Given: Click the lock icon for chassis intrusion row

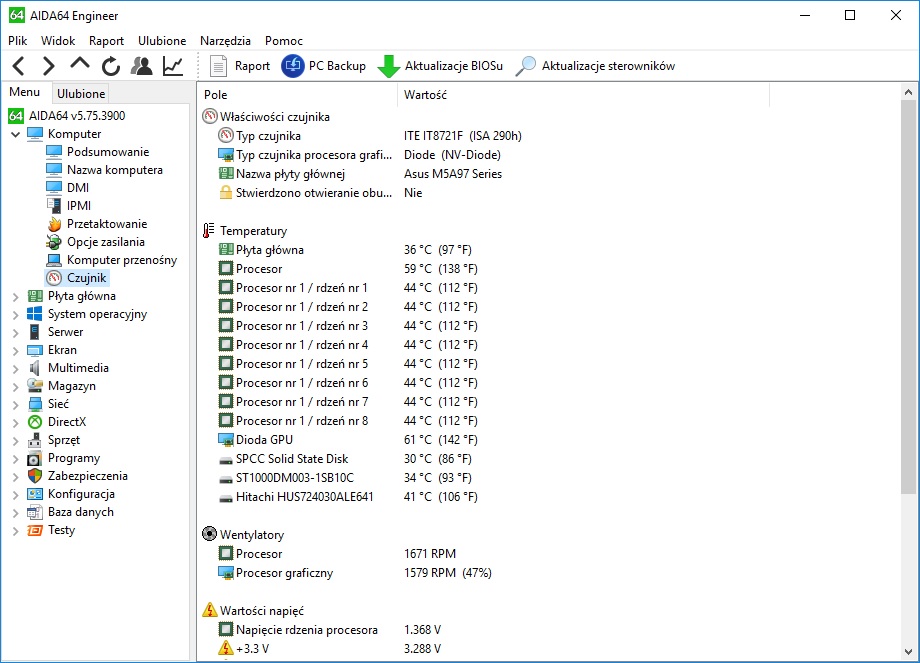Looking at the screenshot, I should [226, 192].
